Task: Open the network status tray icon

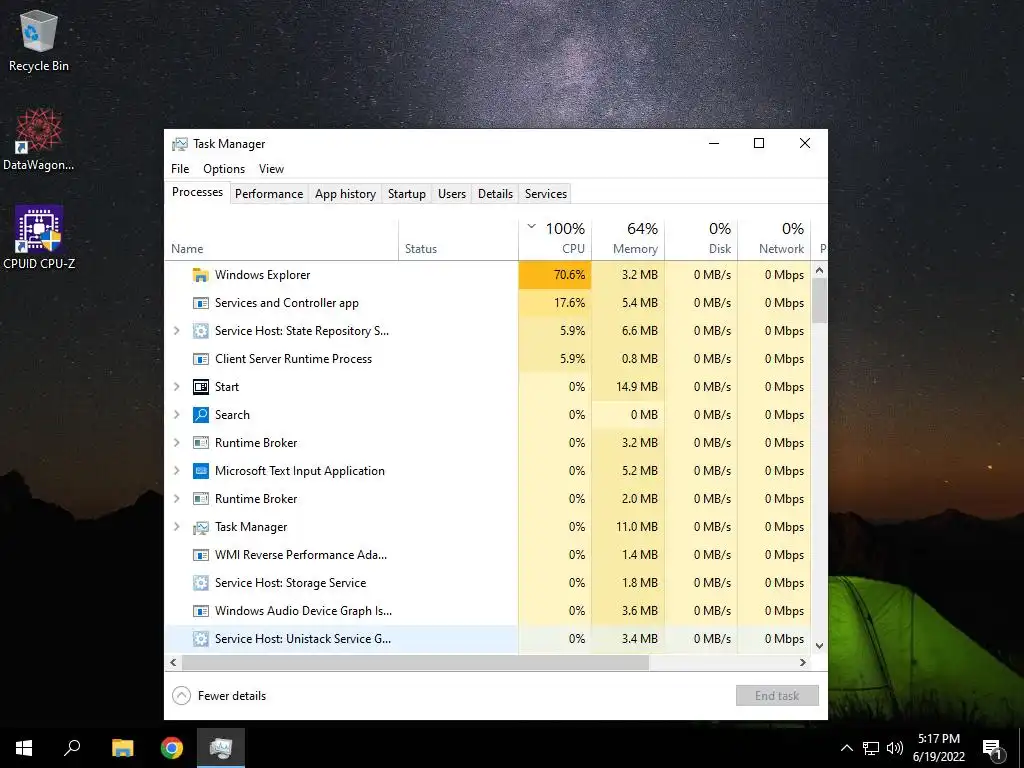Action: click(871, 748)
